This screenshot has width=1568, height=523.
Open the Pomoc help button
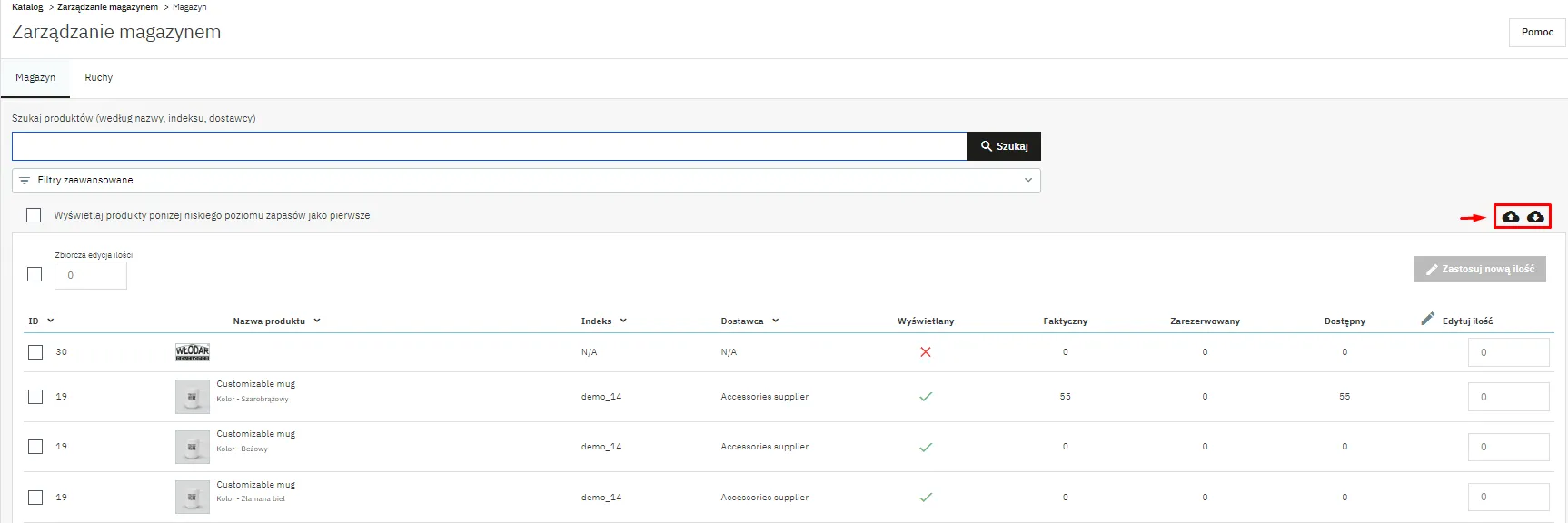[x=1536, y=32]
